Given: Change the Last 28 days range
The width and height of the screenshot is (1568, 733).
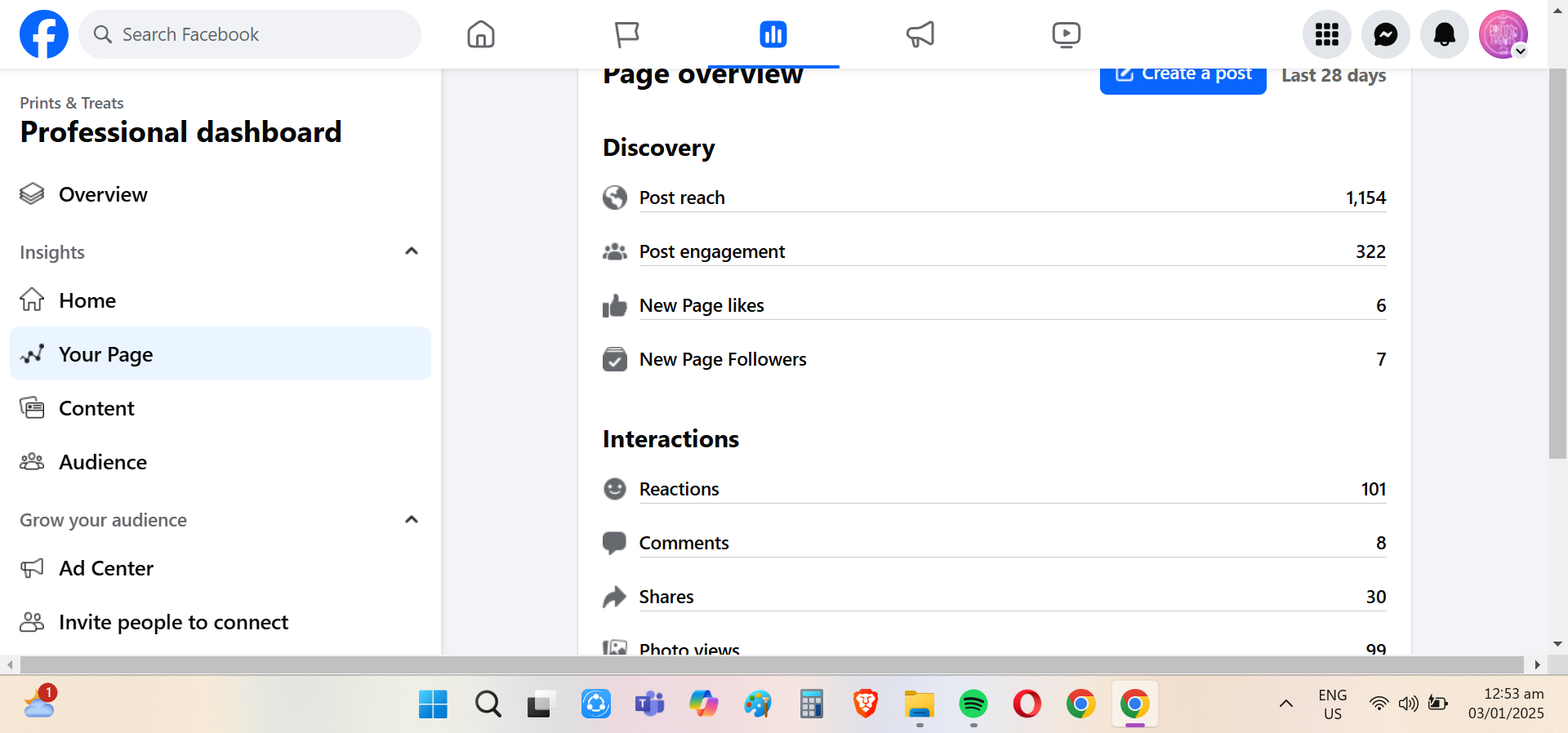Looking at the screenshot, I should (1334, 75).
